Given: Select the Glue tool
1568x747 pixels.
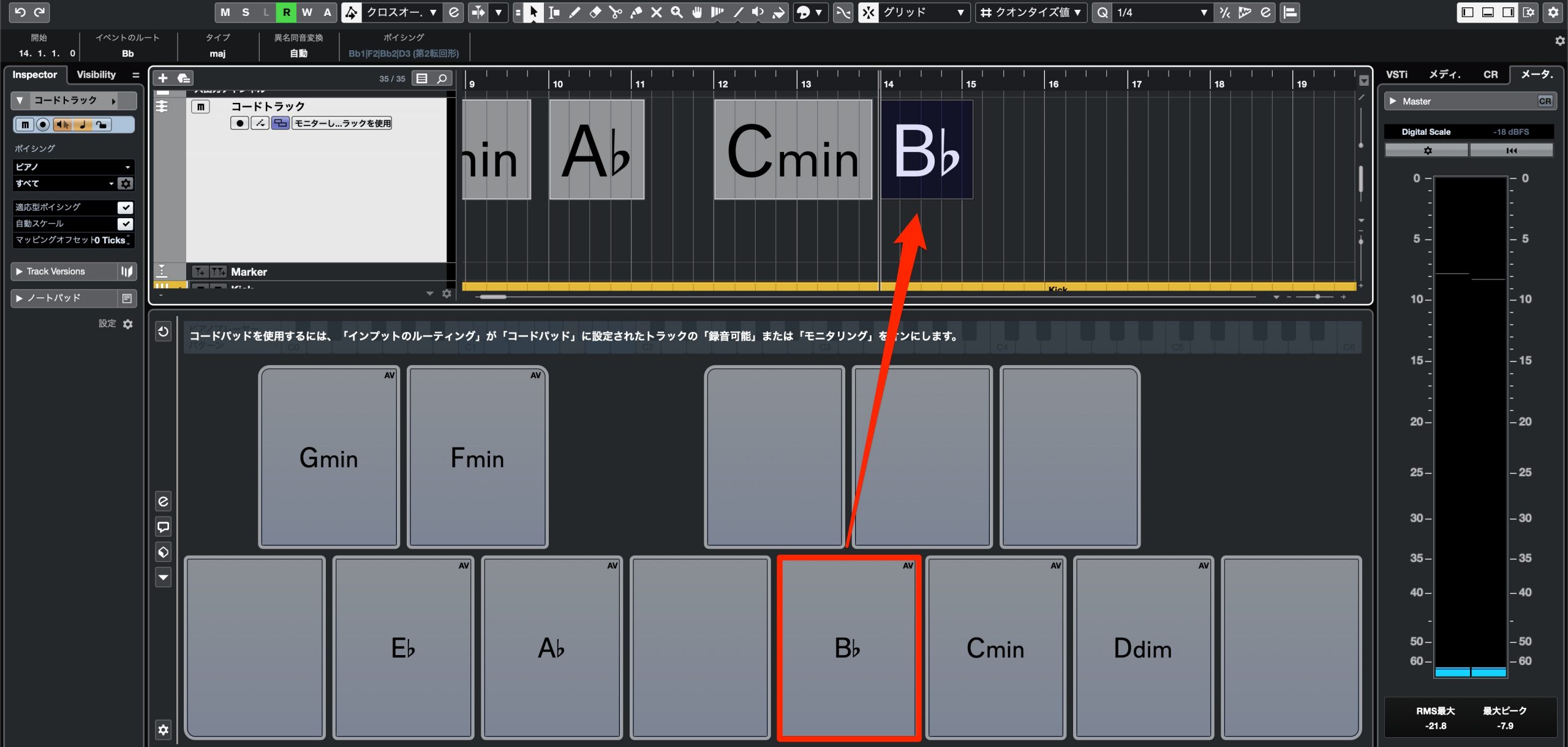Looking at the screenshot, I should pyautogui.click(x=636, y=12).
